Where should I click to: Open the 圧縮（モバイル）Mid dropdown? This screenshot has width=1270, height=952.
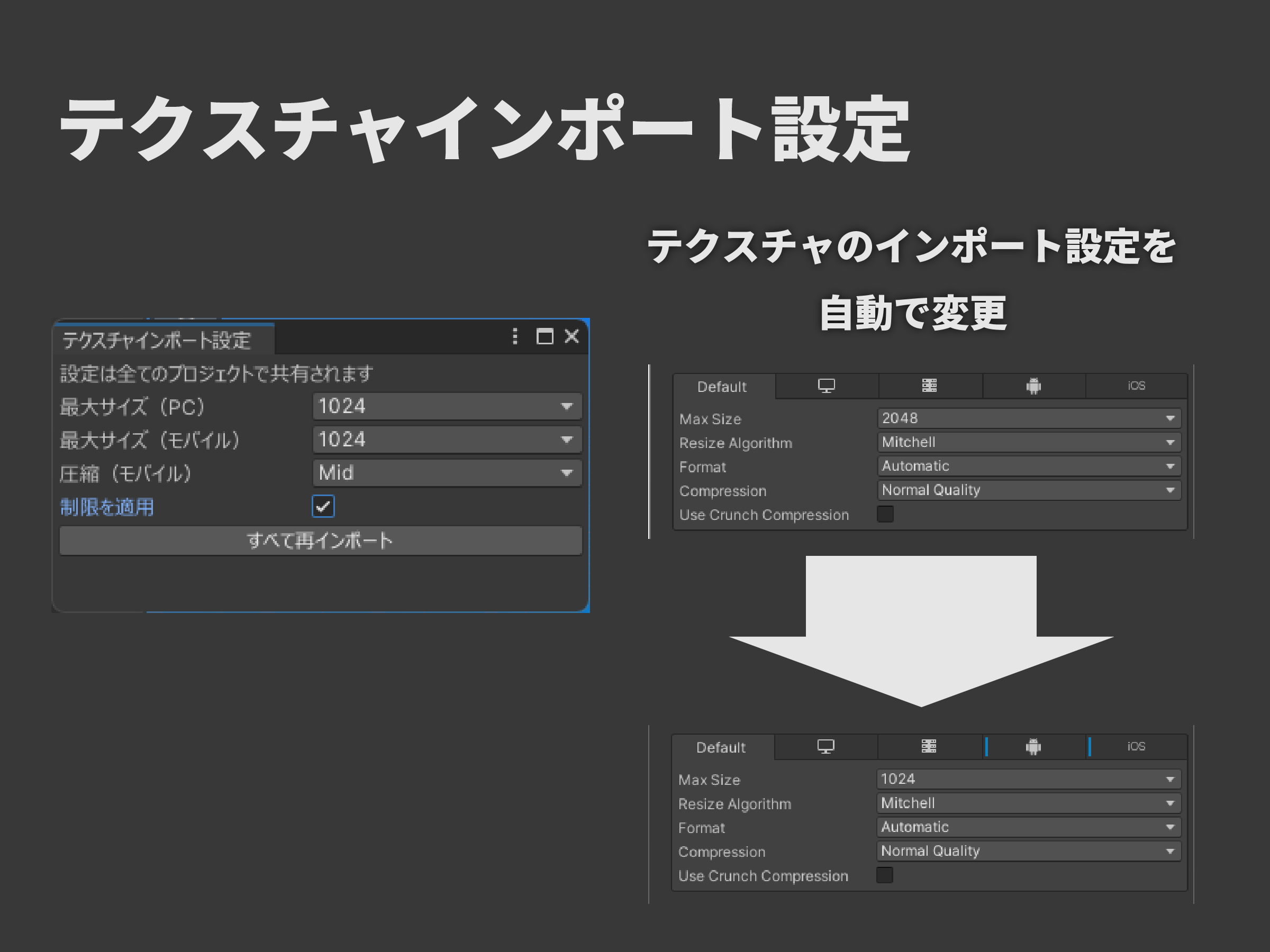click(447, 473)
